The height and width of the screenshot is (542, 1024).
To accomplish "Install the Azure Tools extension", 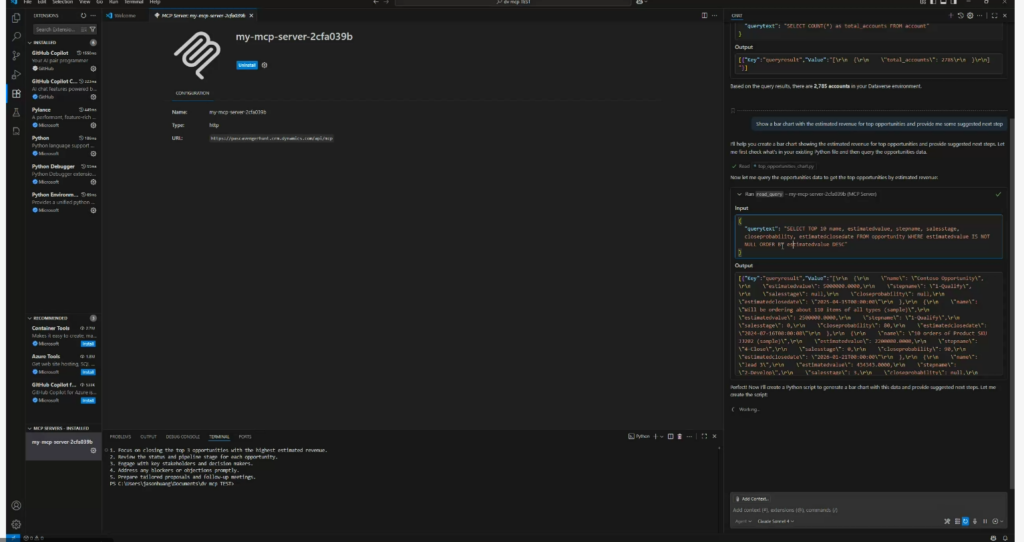I will (x=88, y=372).
